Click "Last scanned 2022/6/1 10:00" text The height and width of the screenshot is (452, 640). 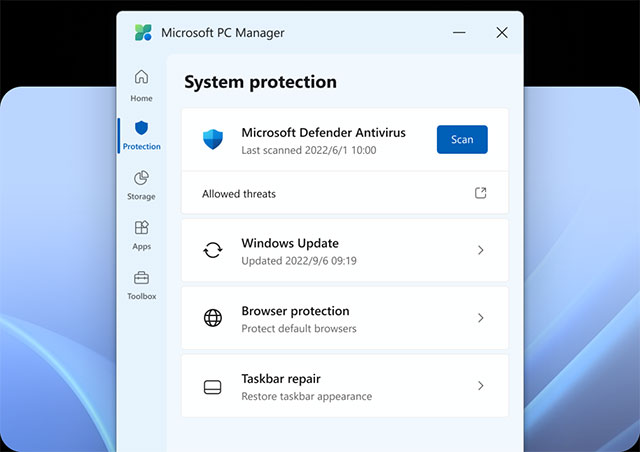pos(309,150)
